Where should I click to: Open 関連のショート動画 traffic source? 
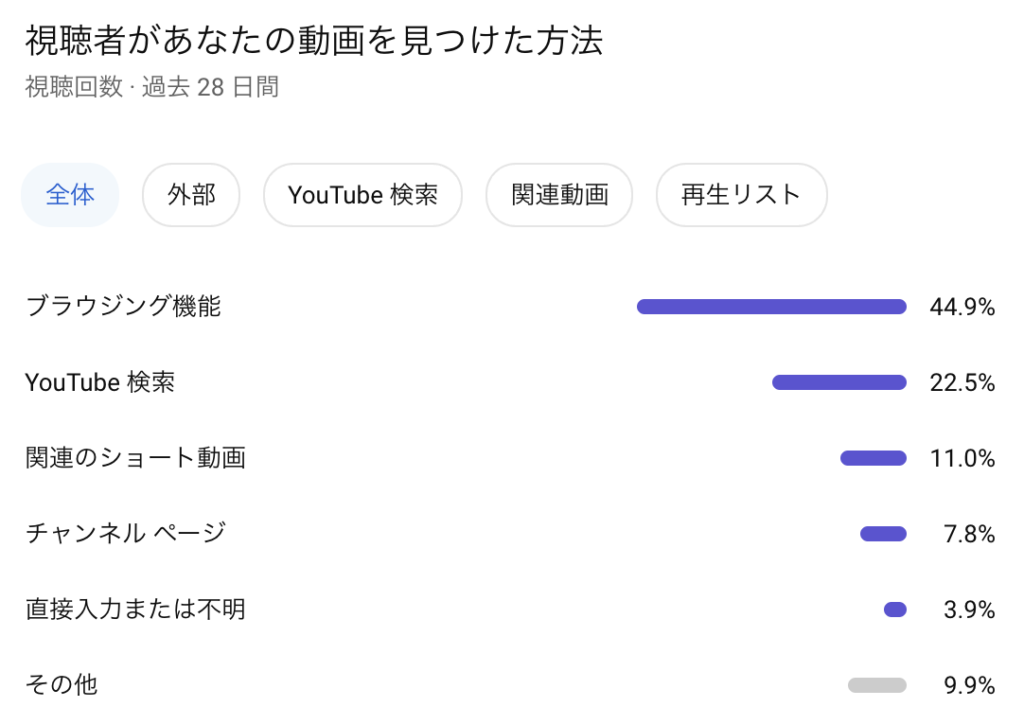(135, 458)
